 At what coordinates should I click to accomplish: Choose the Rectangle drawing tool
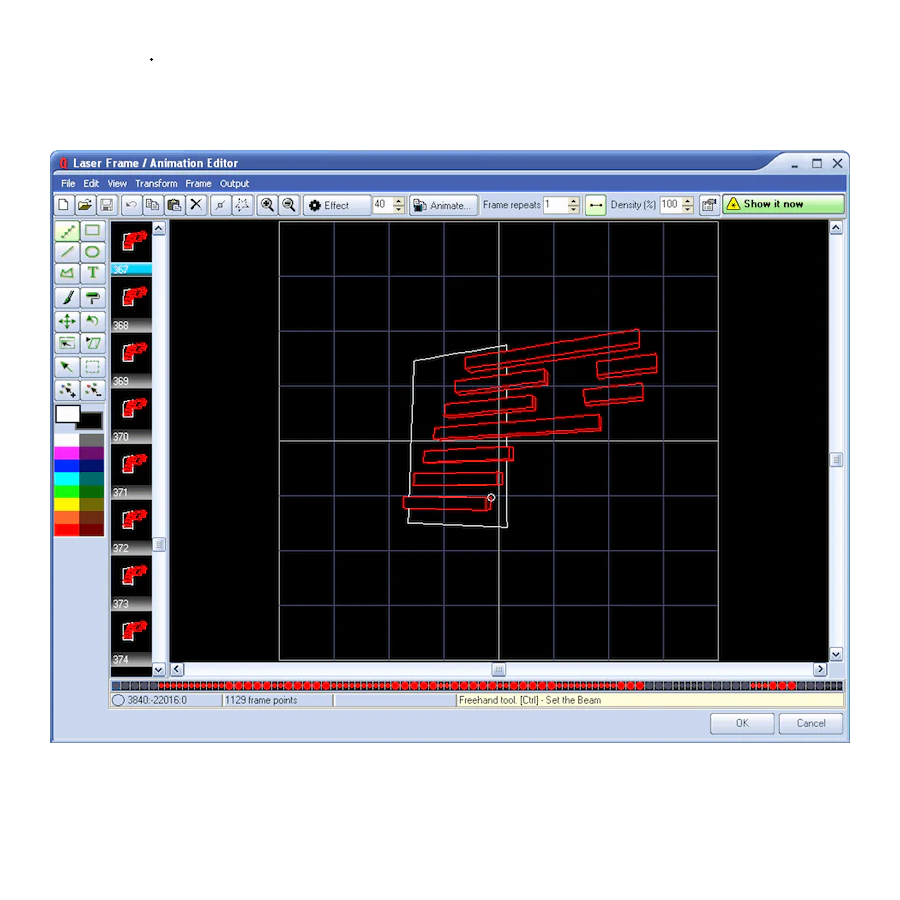[93, 230]
